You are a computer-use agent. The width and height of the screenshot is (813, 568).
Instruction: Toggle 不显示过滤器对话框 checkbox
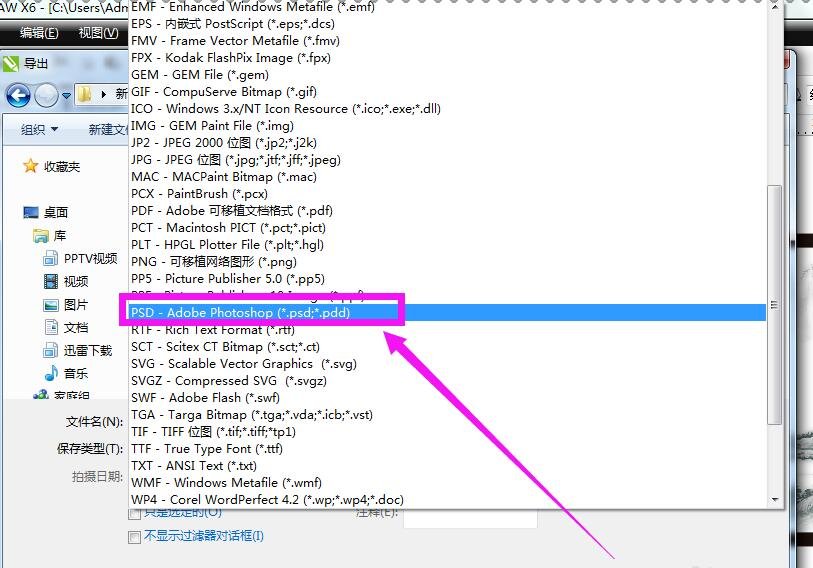(x=134, y=537)
